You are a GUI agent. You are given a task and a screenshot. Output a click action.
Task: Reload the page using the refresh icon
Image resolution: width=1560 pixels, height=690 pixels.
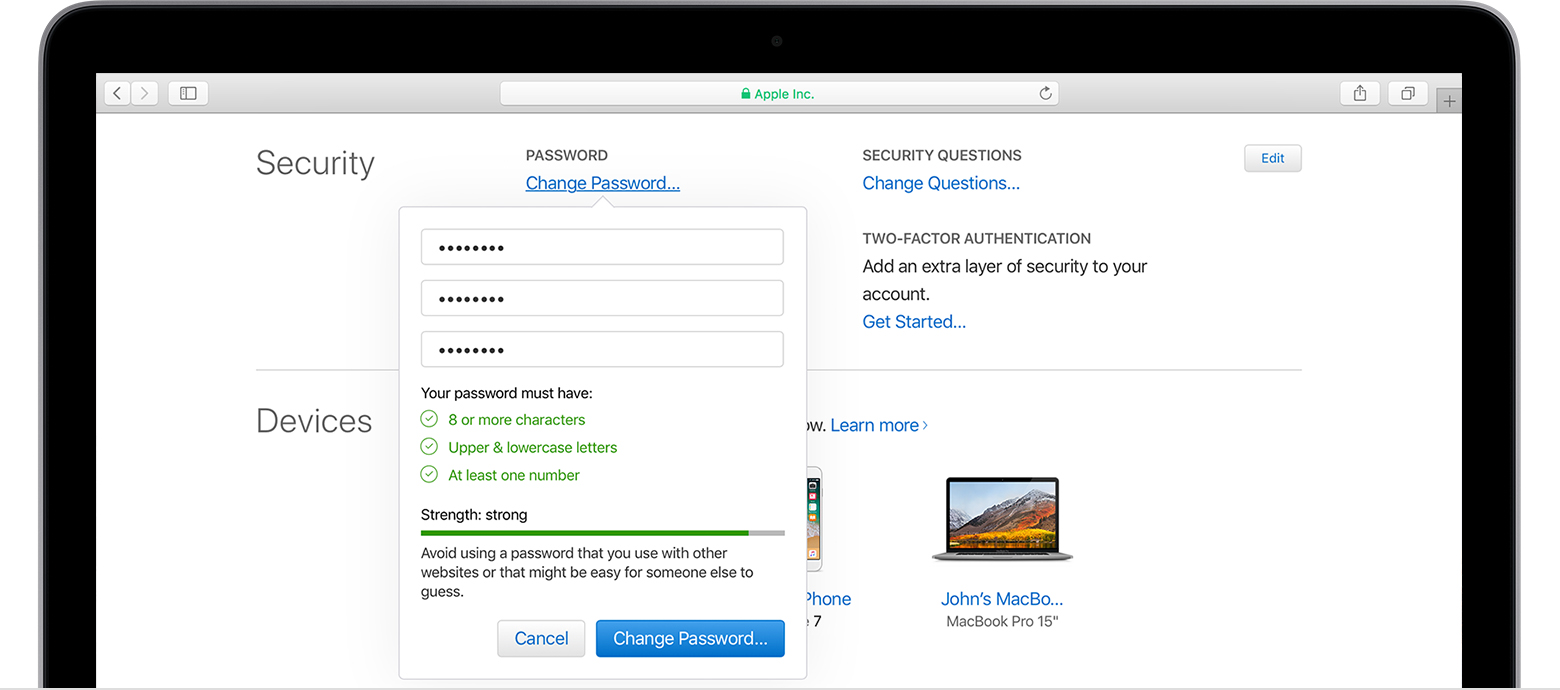1045,93
